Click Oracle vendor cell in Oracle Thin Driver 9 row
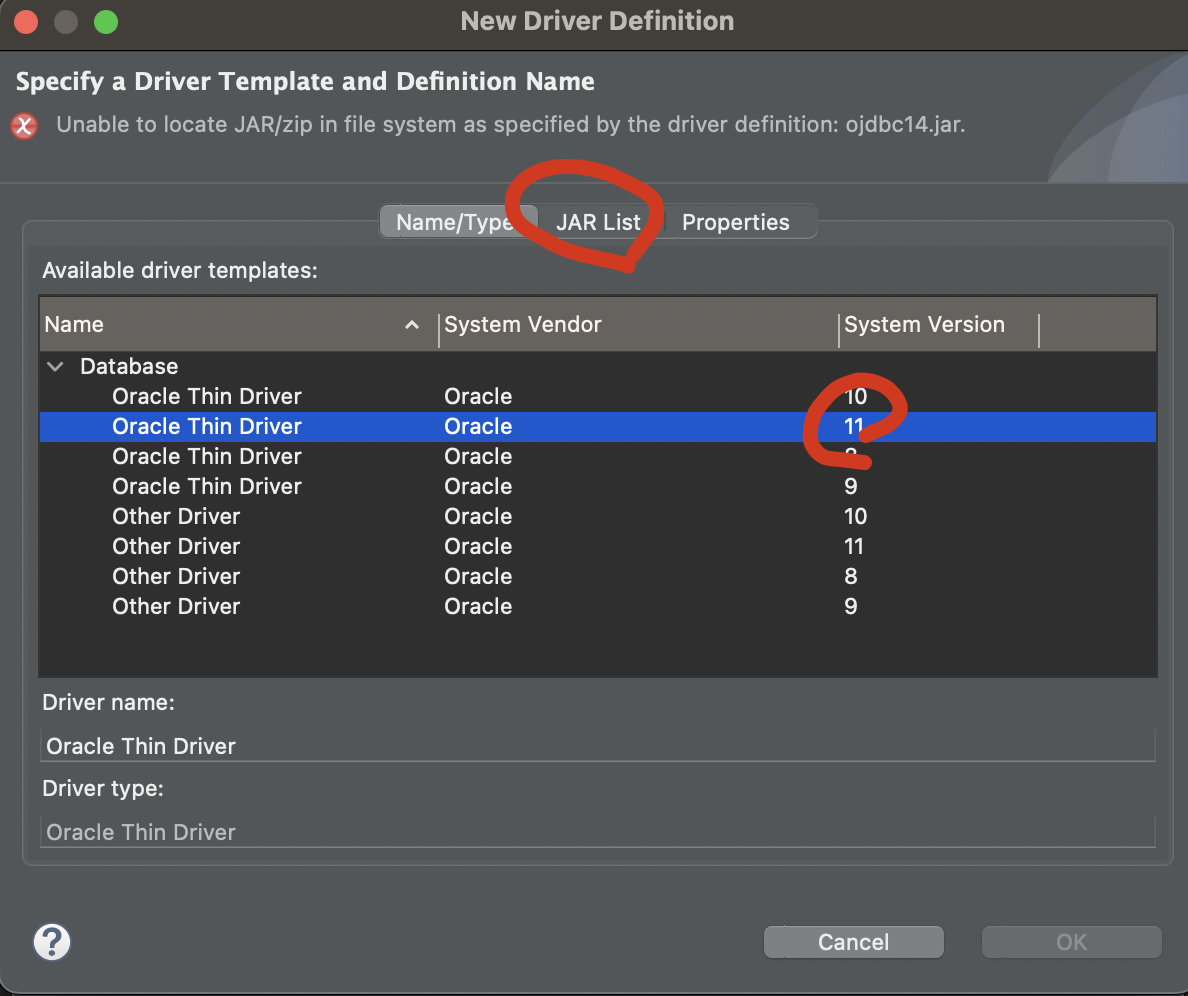Screen dimensions: 1188x996 tap(478, 486)
